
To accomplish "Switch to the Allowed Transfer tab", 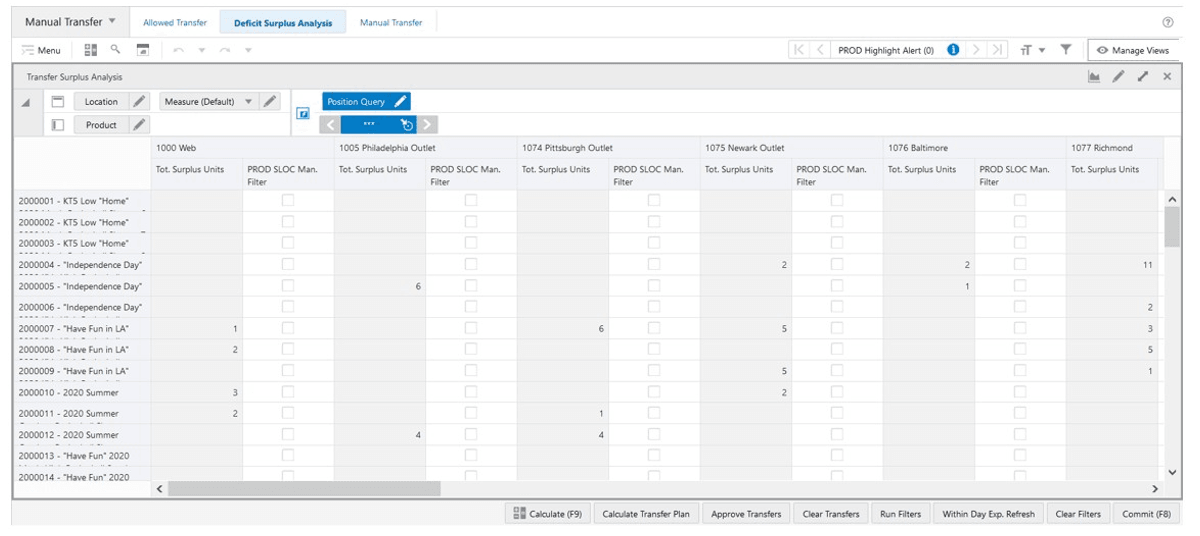I will (x=175, y=22).
